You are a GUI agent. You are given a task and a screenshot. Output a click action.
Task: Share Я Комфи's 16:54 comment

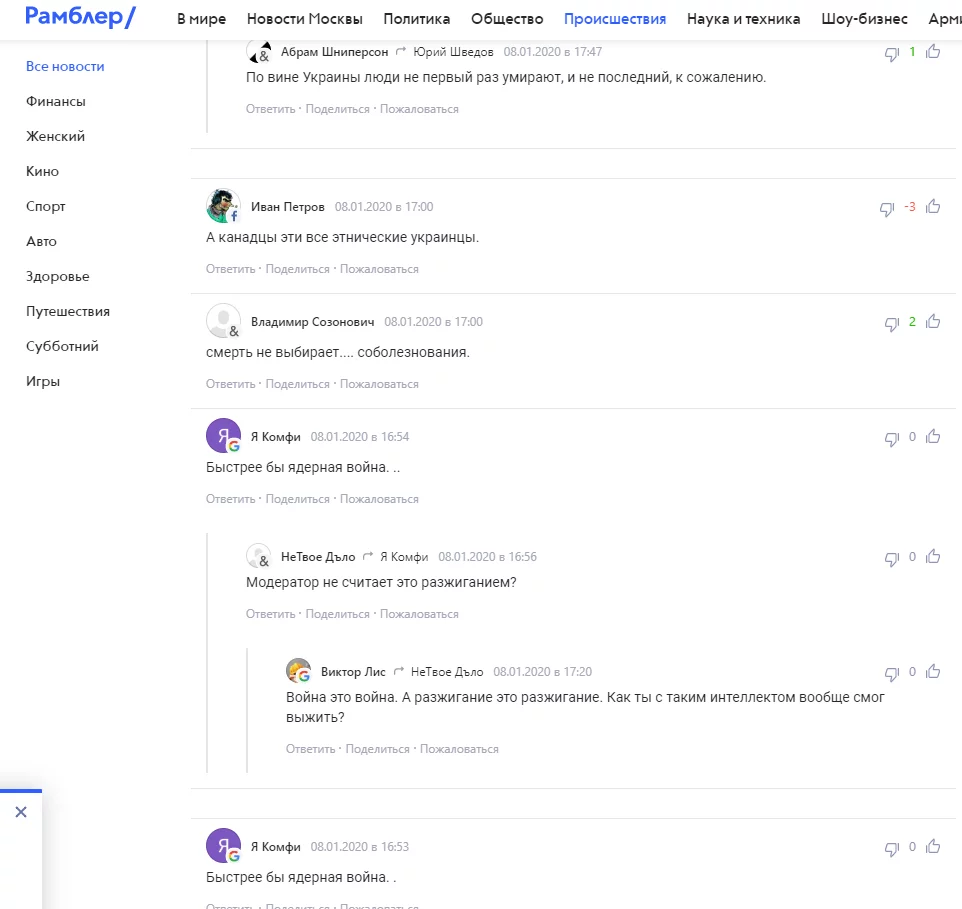point(298,499)
